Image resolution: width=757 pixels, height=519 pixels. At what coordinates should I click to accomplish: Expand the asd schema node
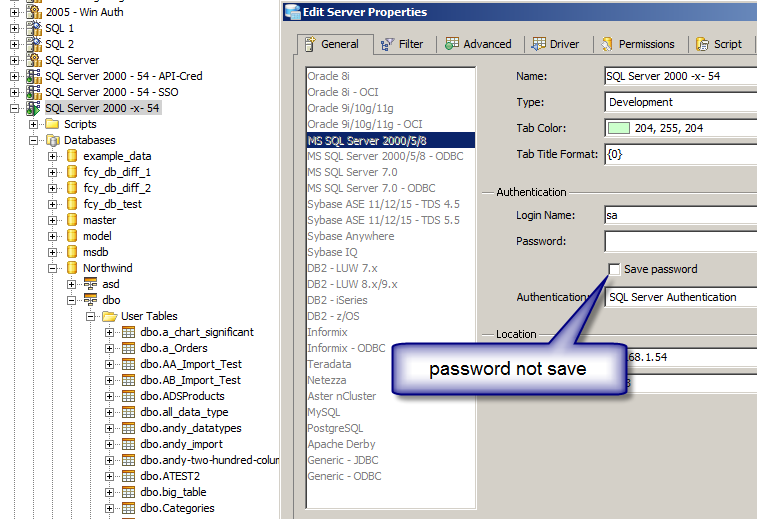tap(71, 284)
